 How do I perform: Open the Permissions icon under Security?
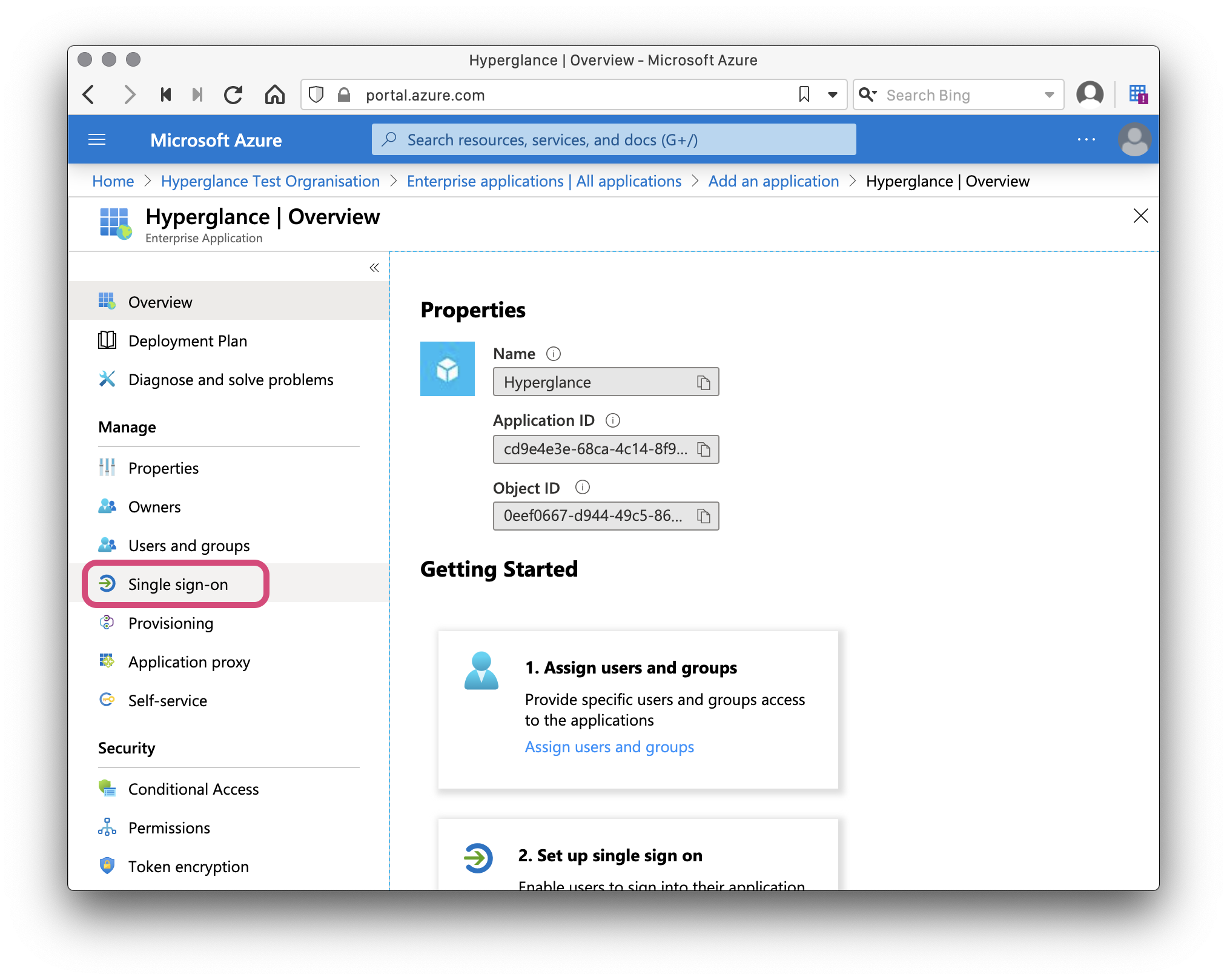pos(107,827)
